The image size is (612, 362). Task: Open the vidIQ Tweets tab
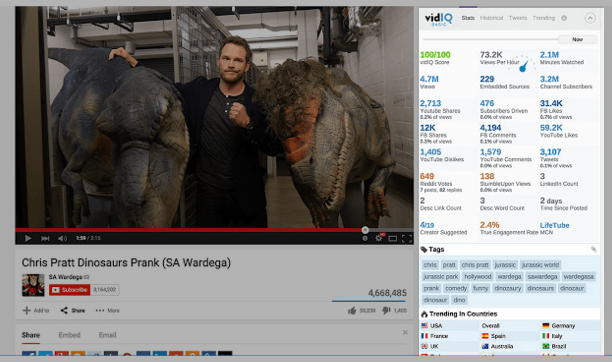coord(518,18)
